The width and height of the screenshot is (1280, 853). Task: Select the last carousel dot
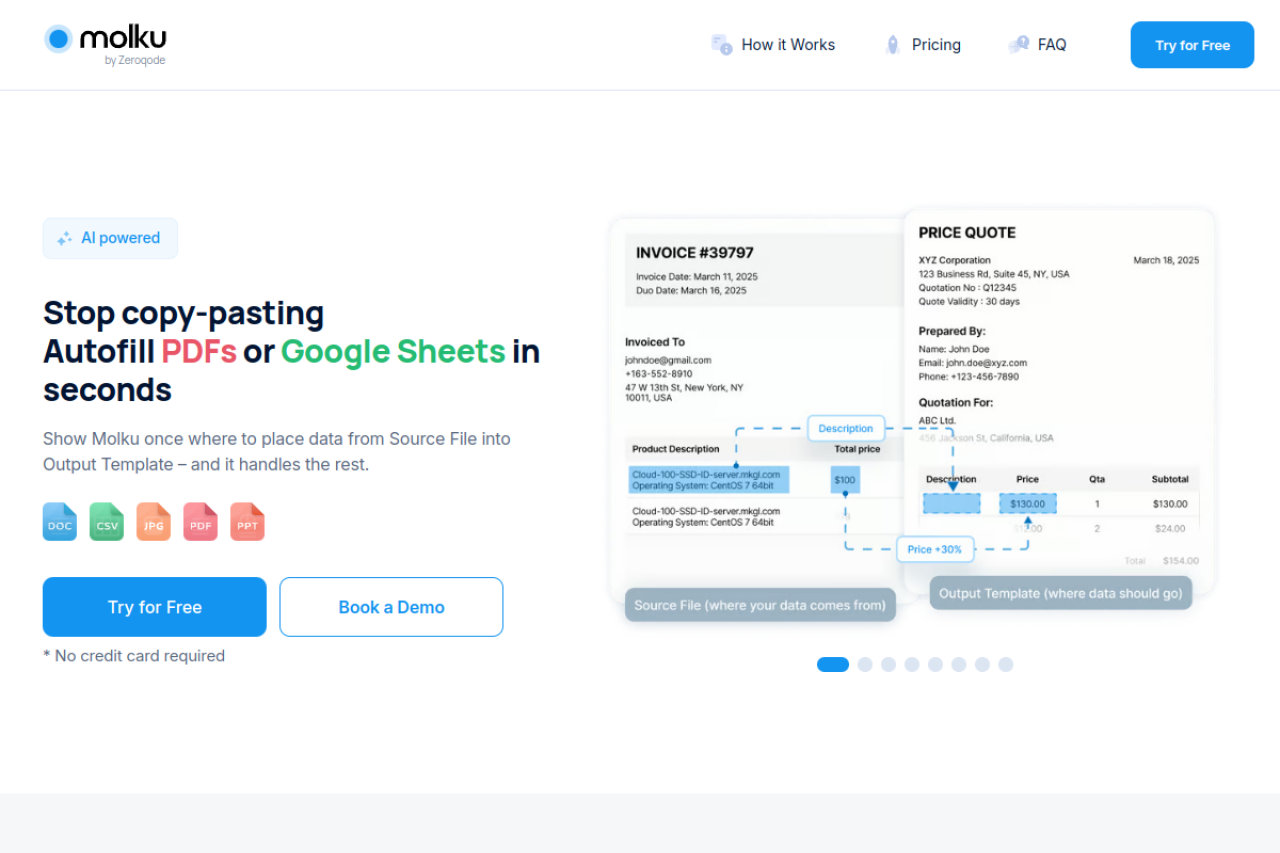click(x=1006, y=664)
